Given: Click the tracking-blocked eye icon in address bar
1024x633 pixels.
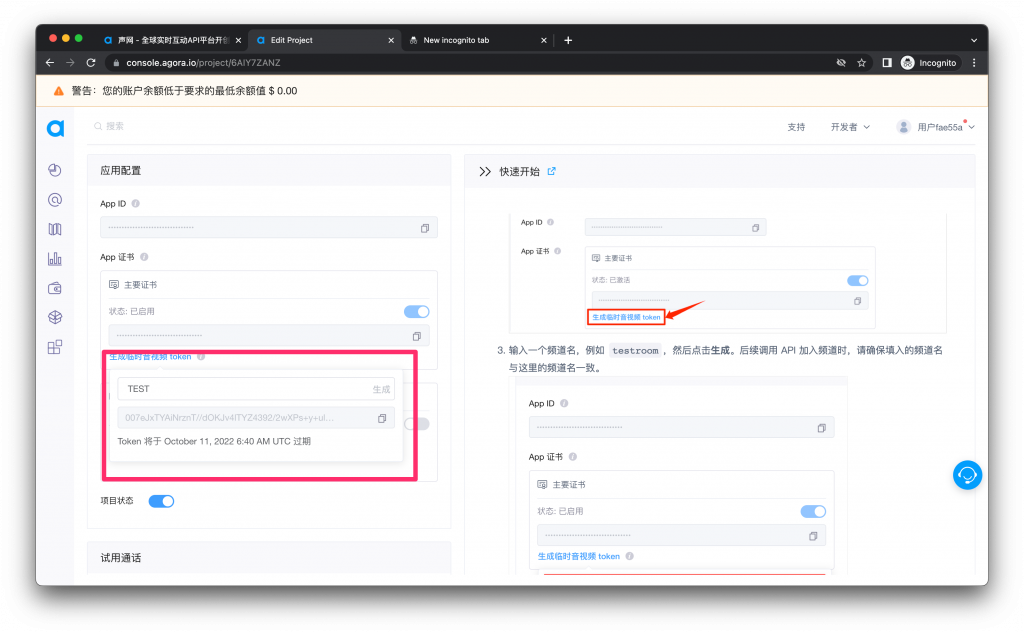Looking at the screenshot, I should pos(841,63).
